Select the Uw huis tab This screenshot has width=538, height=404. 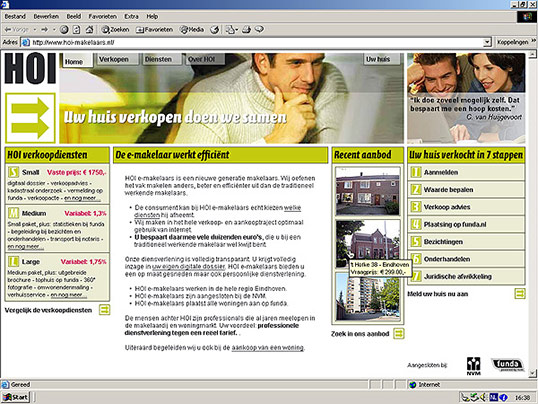[381, 59]
